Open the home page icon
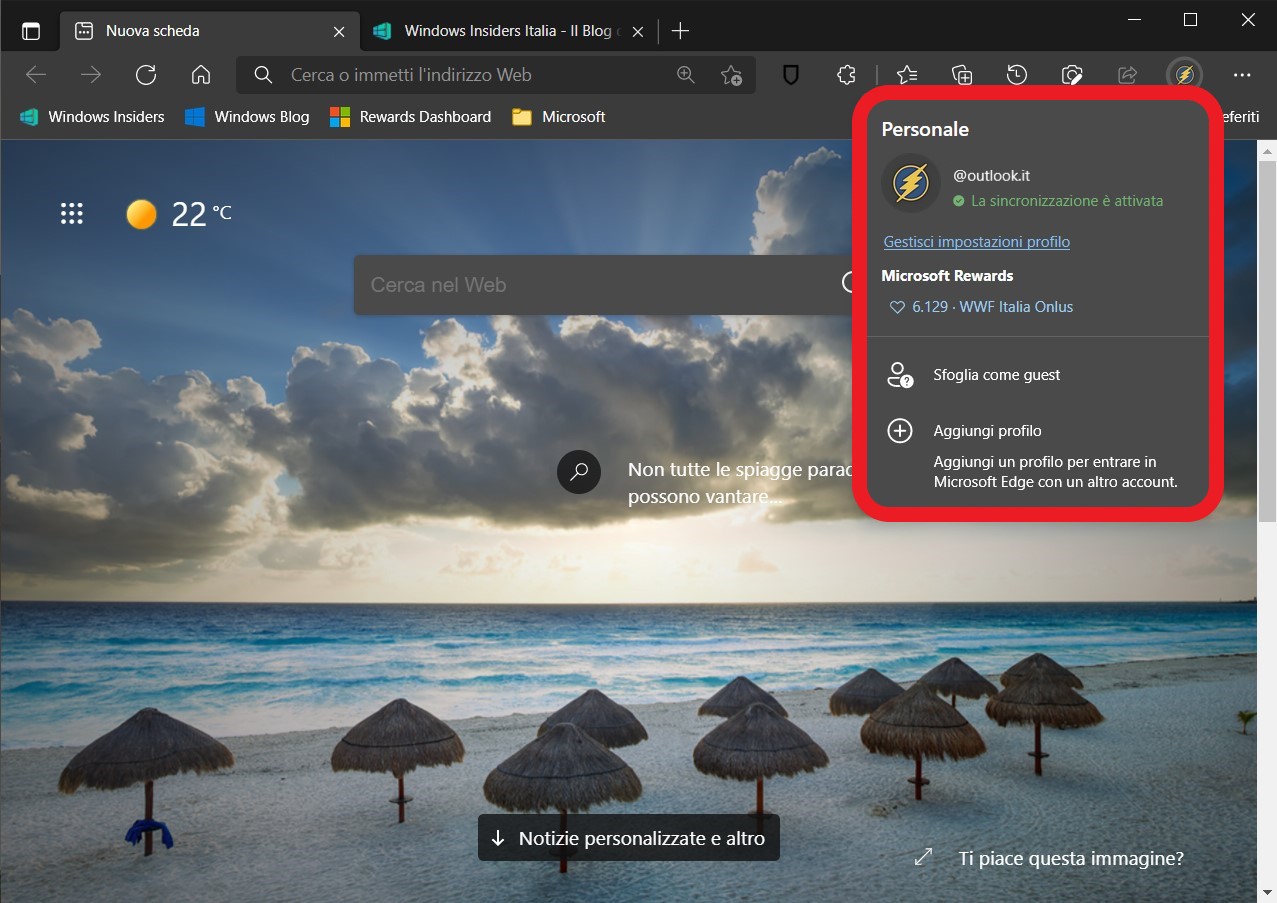The width and height of the screenshot is (1277, 903). [x=201, y=75]
